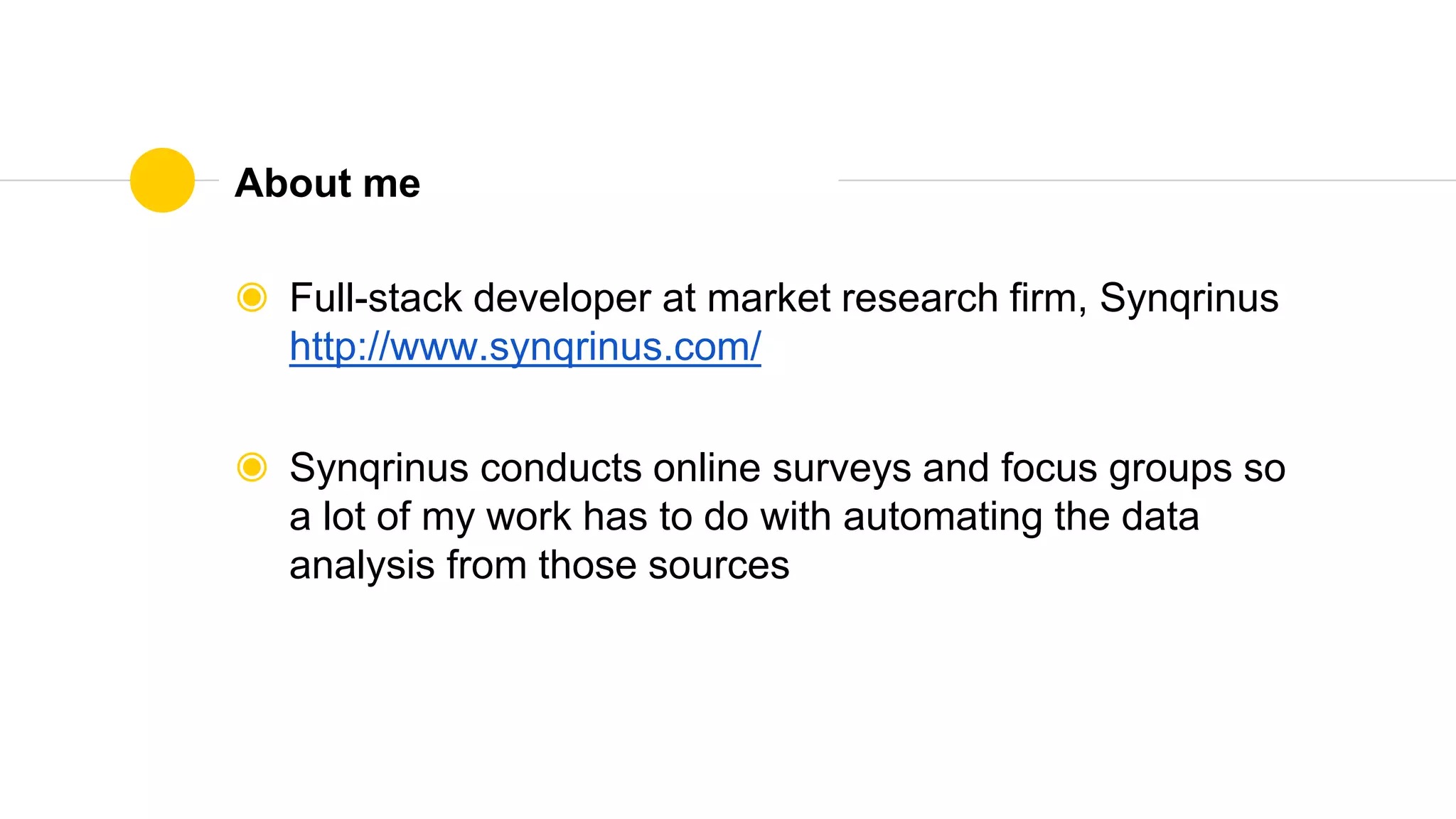Viewport: 1456px width, 819px height.
Task: Open the synqrinus.com hyperlink
Action: click(525, 347)
